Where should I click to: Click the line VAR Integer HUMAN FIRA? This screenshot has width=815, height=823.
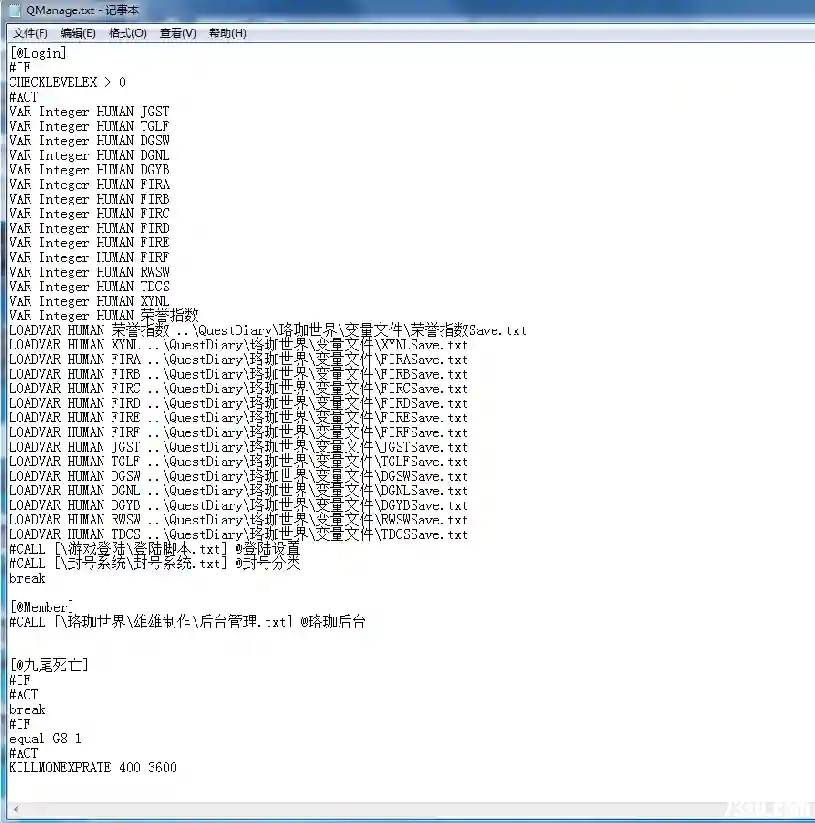tap(89, 185)
